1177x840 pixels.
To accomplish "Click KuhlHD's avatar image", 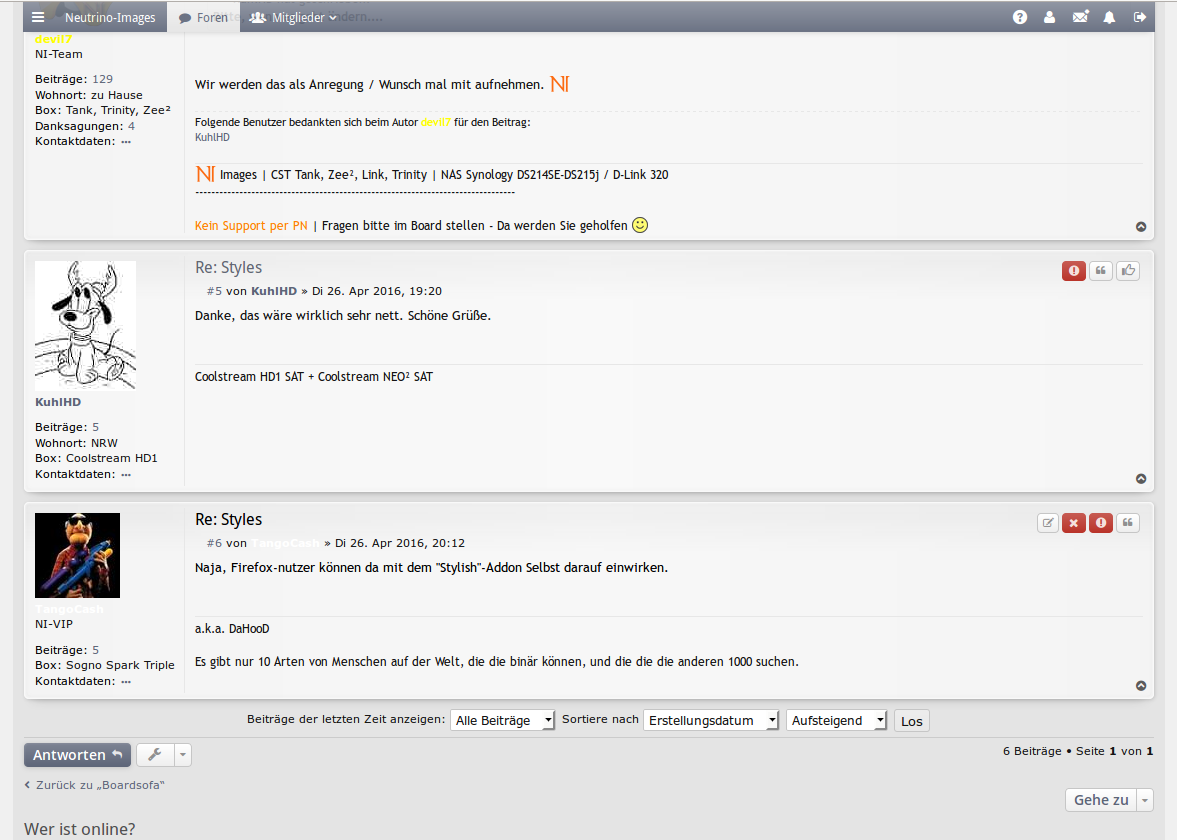I will pos(85,325).
